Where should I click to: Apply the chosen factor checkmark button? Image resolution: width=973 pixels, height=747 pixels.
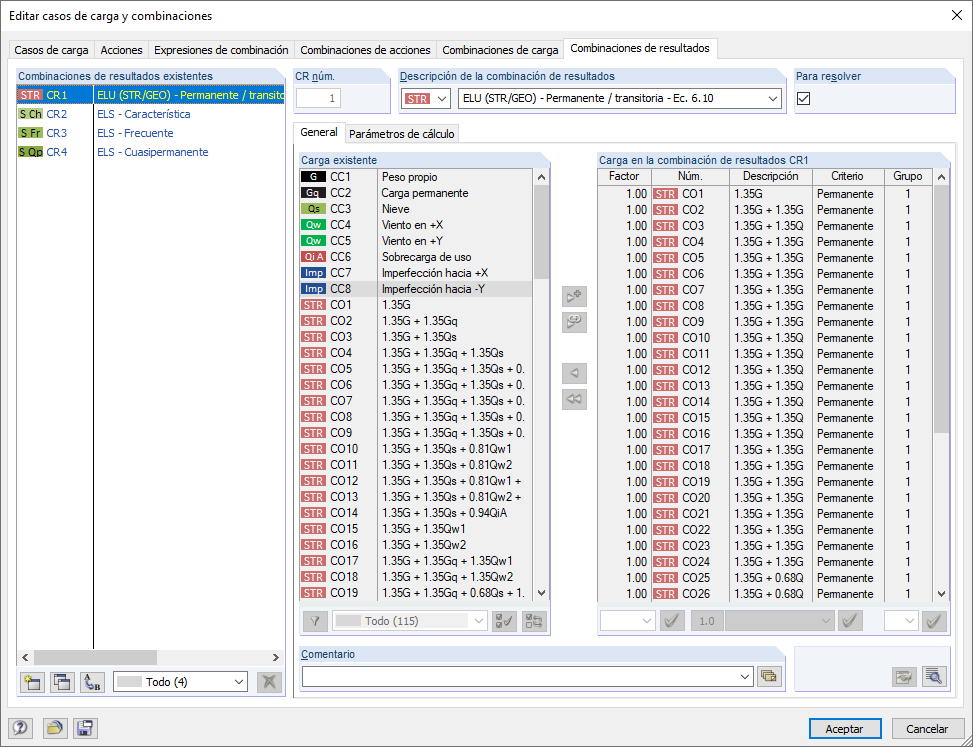672,620
